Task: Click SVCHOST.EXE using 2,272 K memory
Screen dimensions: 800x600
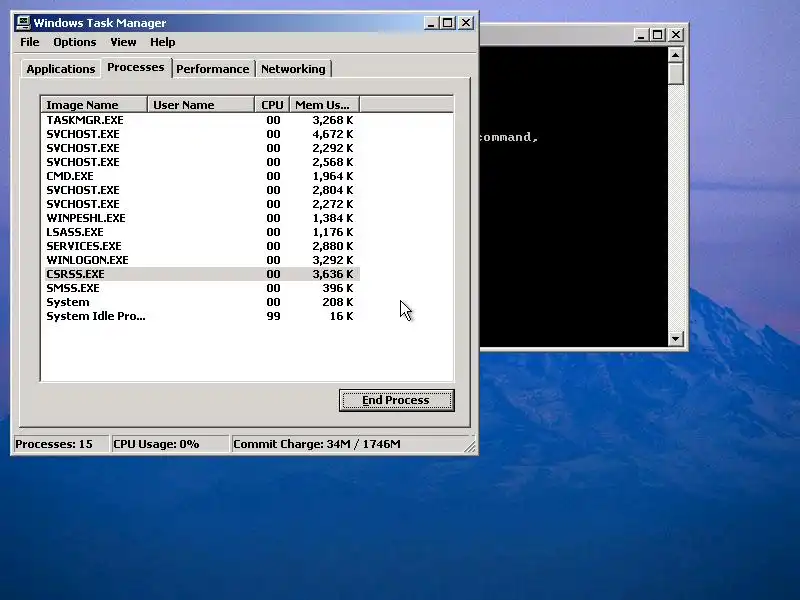Action: coord(202,204)
